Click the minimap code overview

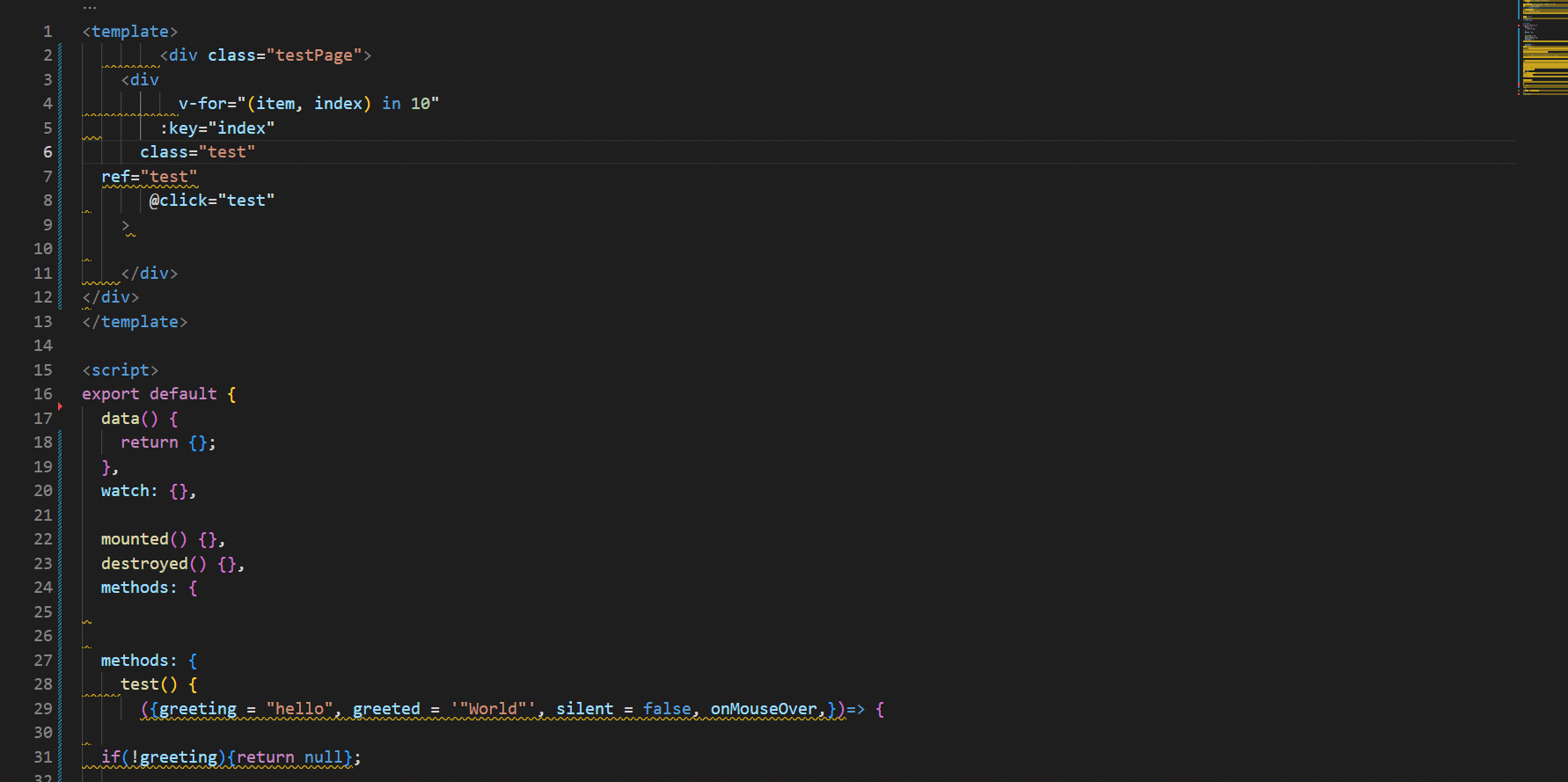[1543, 48]
